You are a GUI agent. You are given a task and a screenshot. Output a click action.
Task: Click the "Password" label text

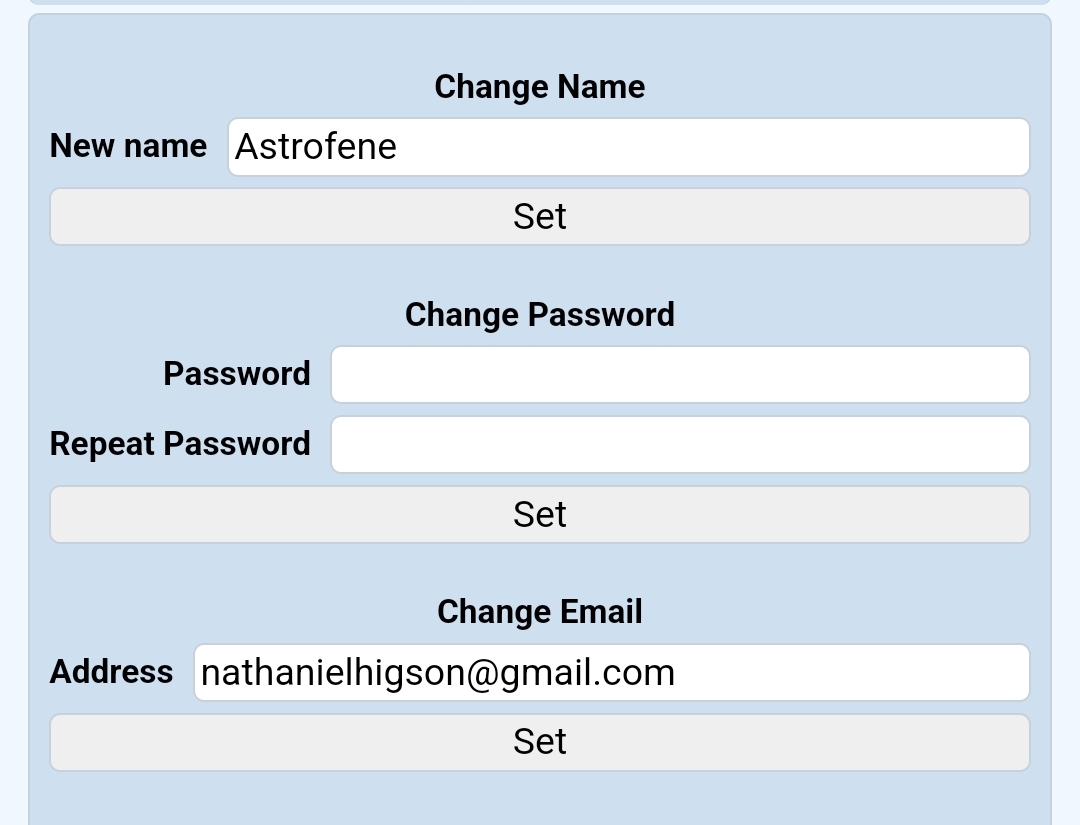point(237,374)
